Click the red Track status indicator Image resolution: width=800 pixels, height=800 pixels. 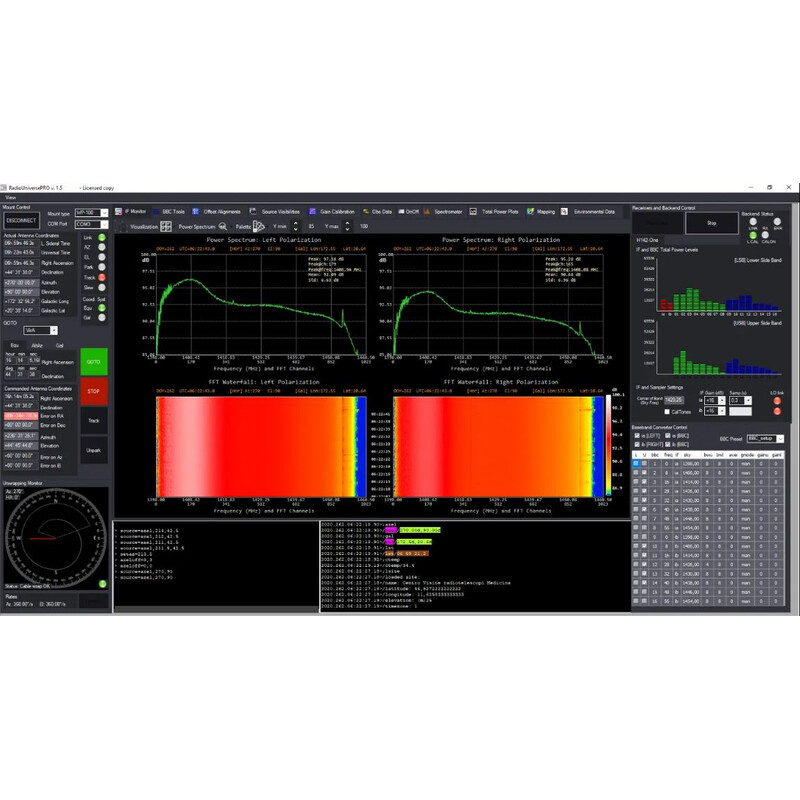coord(102,277)
